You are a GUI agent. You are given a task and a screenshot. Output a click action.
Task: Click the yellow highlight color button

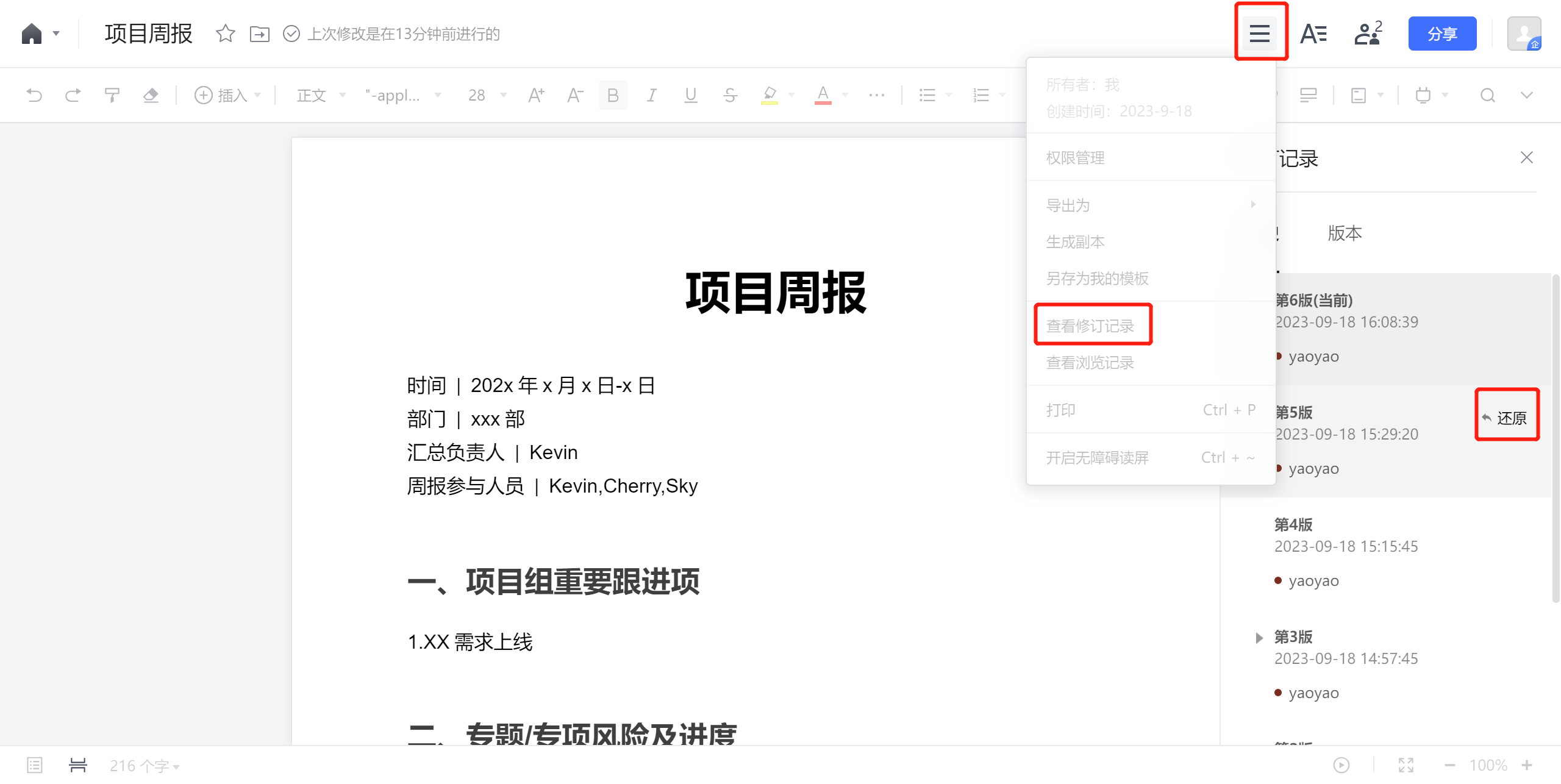point(770,95)
